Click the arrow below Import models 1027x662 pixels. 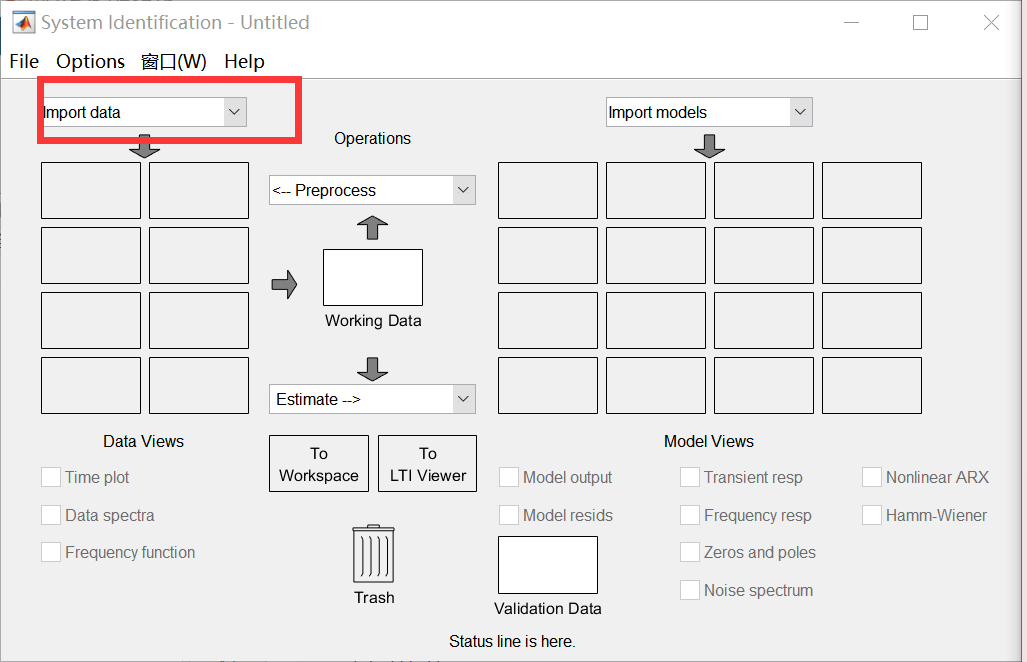click(x=709, y=146)
